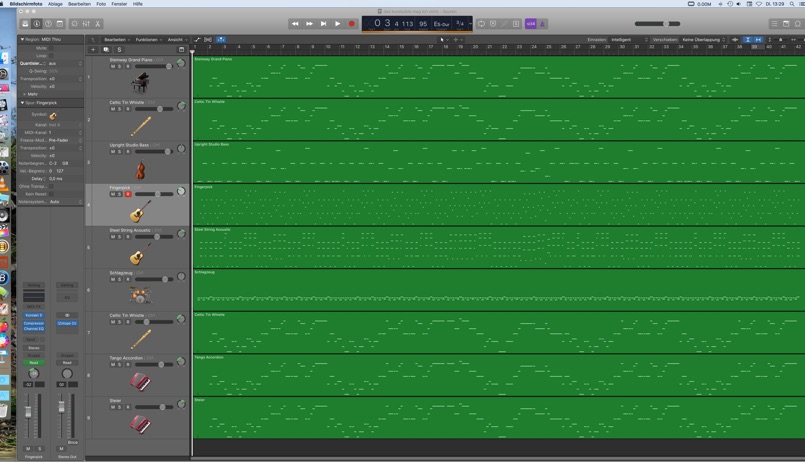The width and height of the screenshot is (805, 462).
Task: Start recording with the red Record button
Action: tap(352, 24)
